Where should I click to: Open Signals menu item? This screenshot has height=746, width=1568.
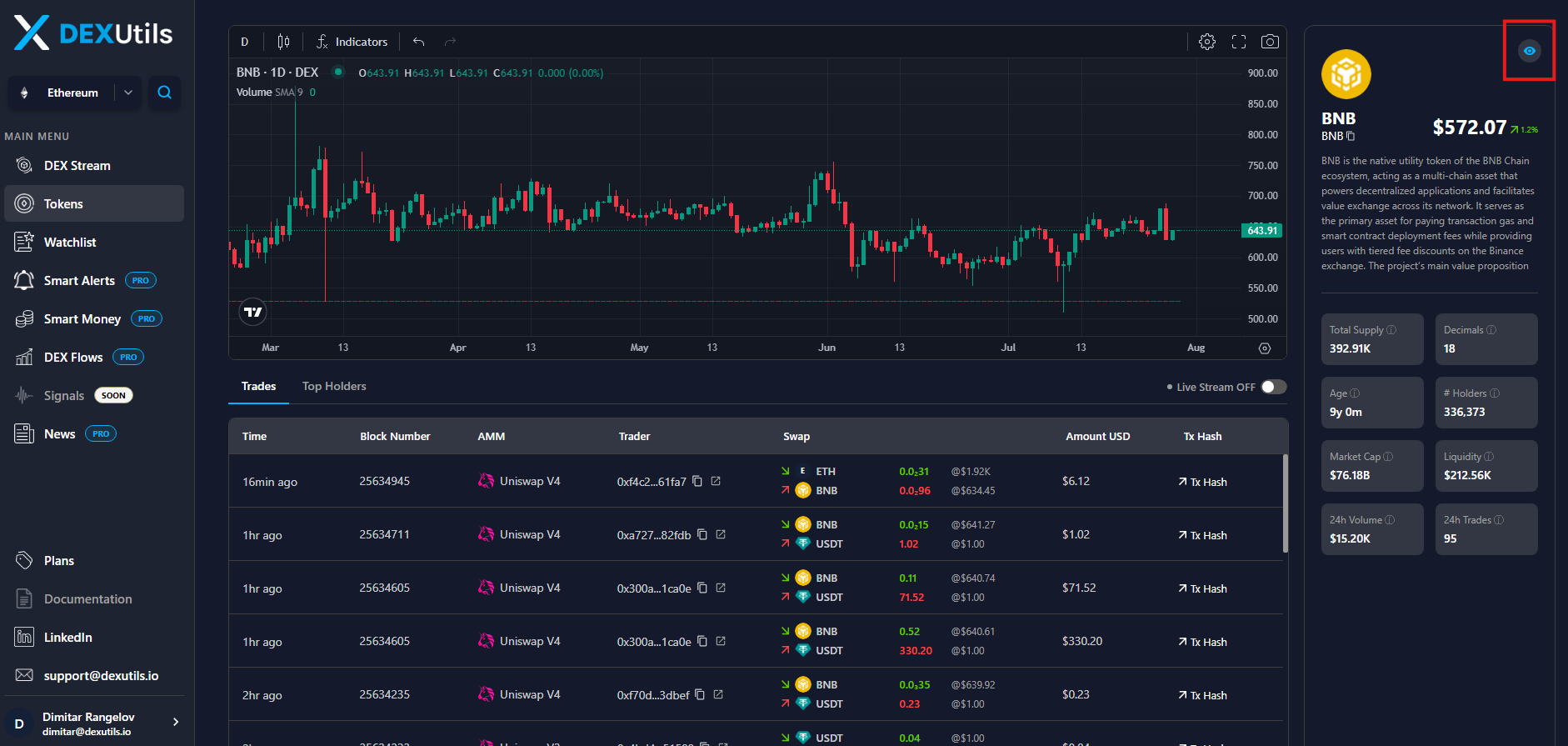pyautogui.click(x=94, y=396)
